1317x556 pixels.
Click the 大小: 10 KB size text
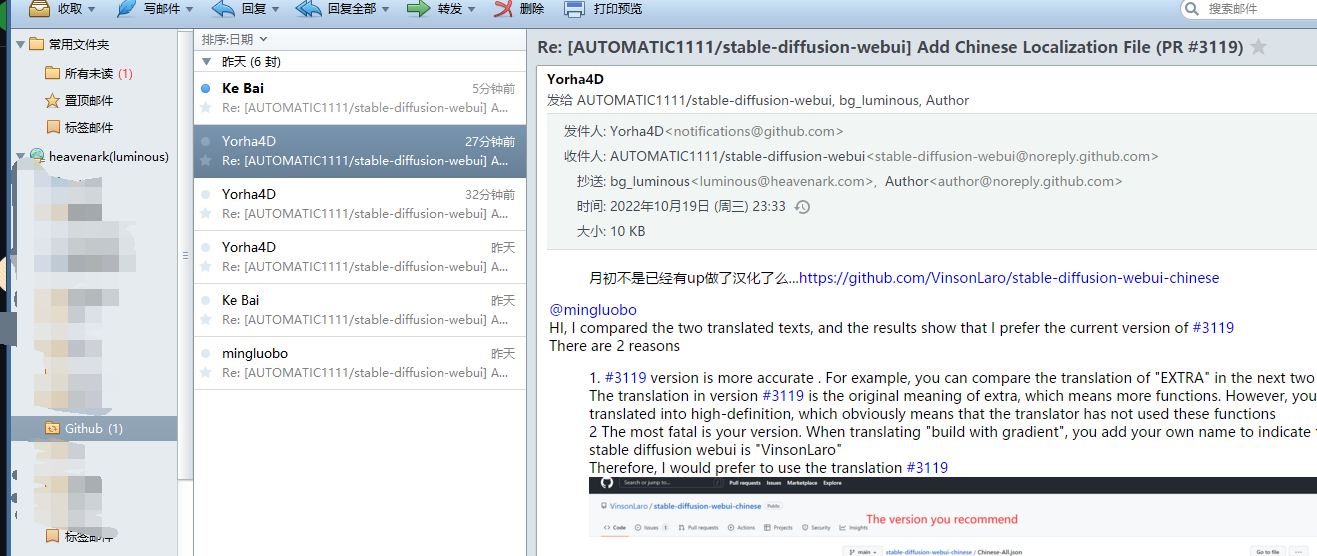pos(611,232)
